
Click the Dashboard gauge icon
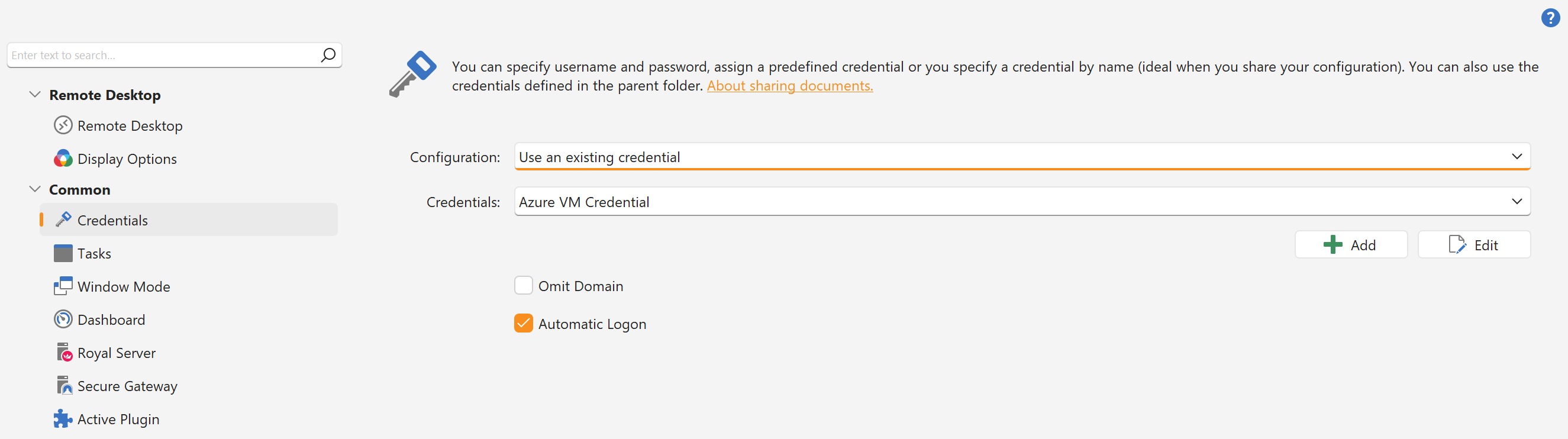(x=63, y=319)
